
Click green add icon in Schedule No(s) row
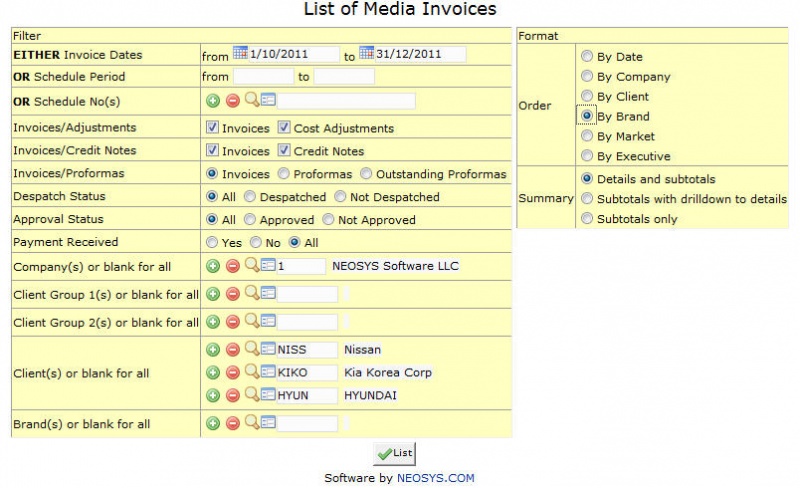coord(213,101)
